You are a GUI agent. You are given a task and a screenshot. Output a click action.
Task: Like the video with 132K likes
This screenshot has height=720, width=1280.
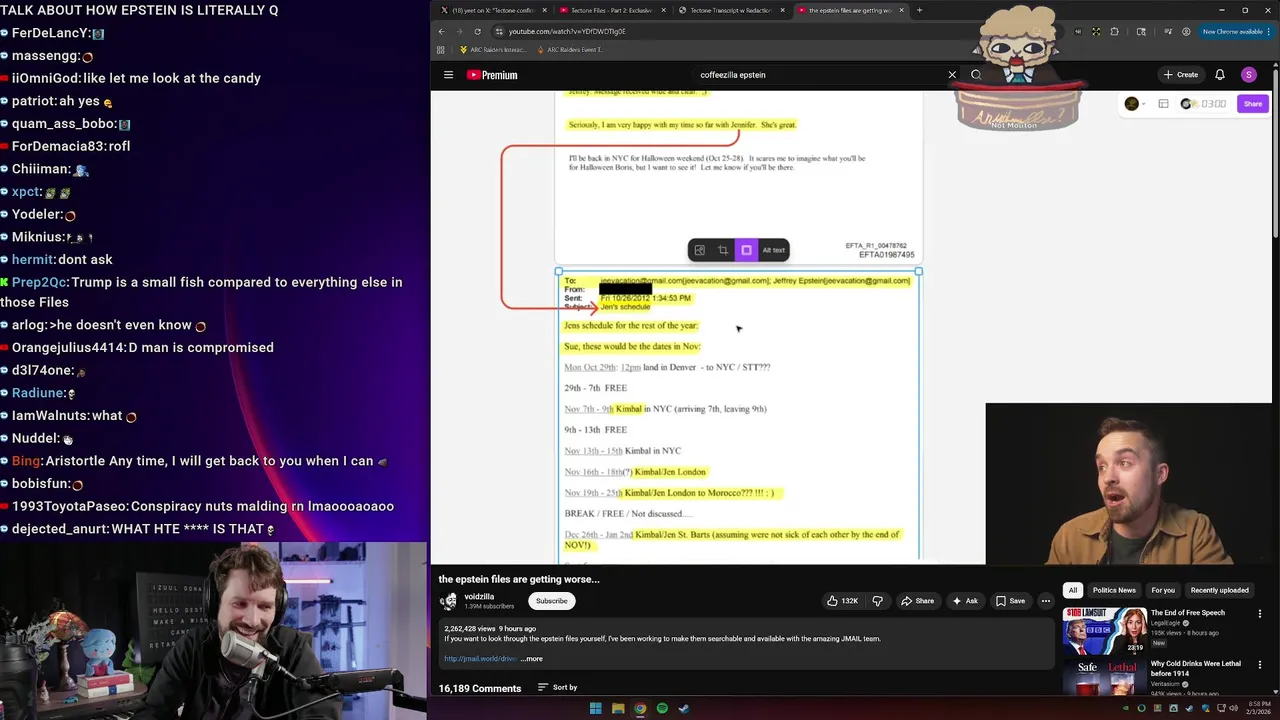842,601
